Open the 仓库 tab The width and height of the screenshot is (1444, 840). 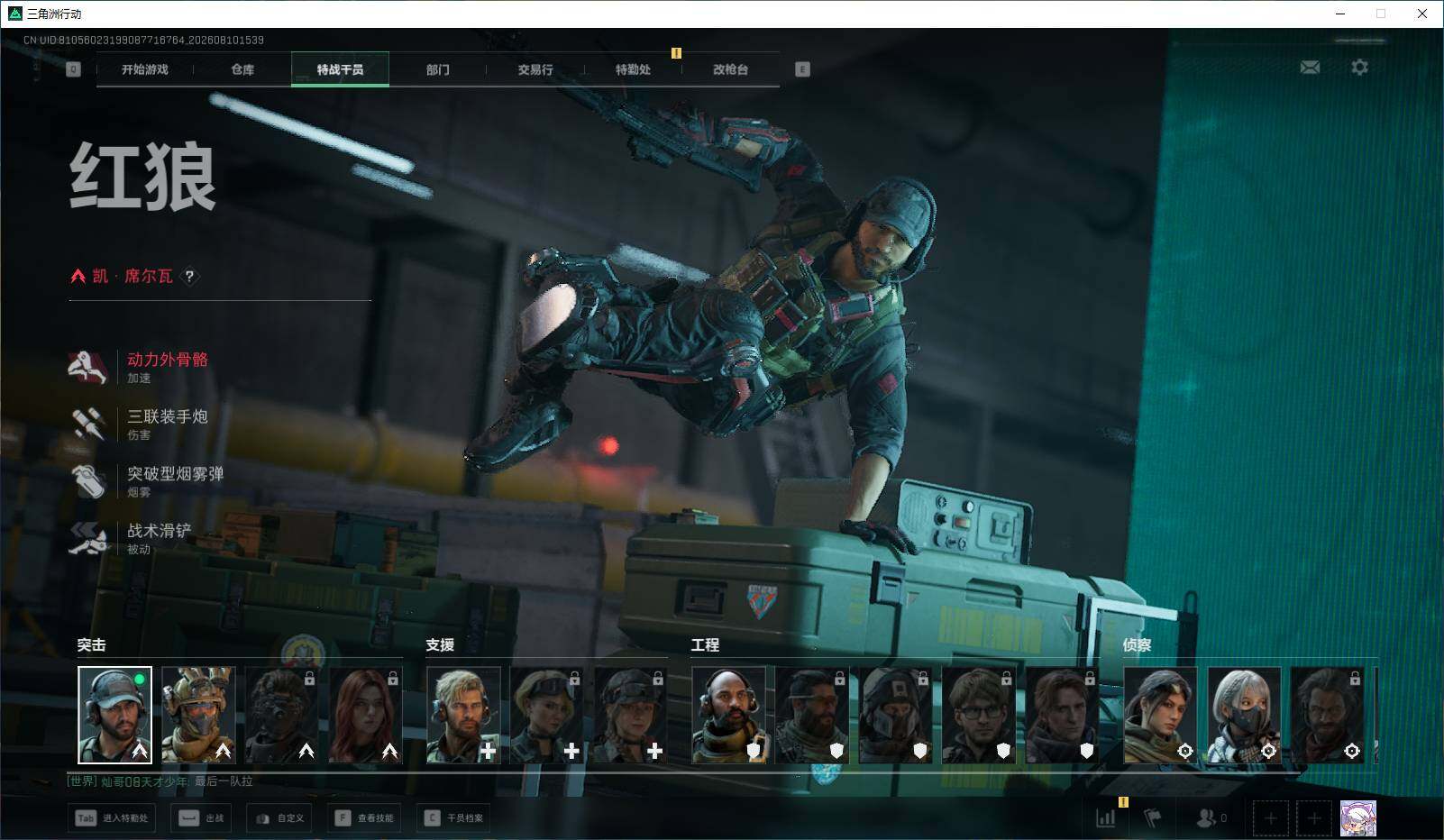tap(242, 69)
